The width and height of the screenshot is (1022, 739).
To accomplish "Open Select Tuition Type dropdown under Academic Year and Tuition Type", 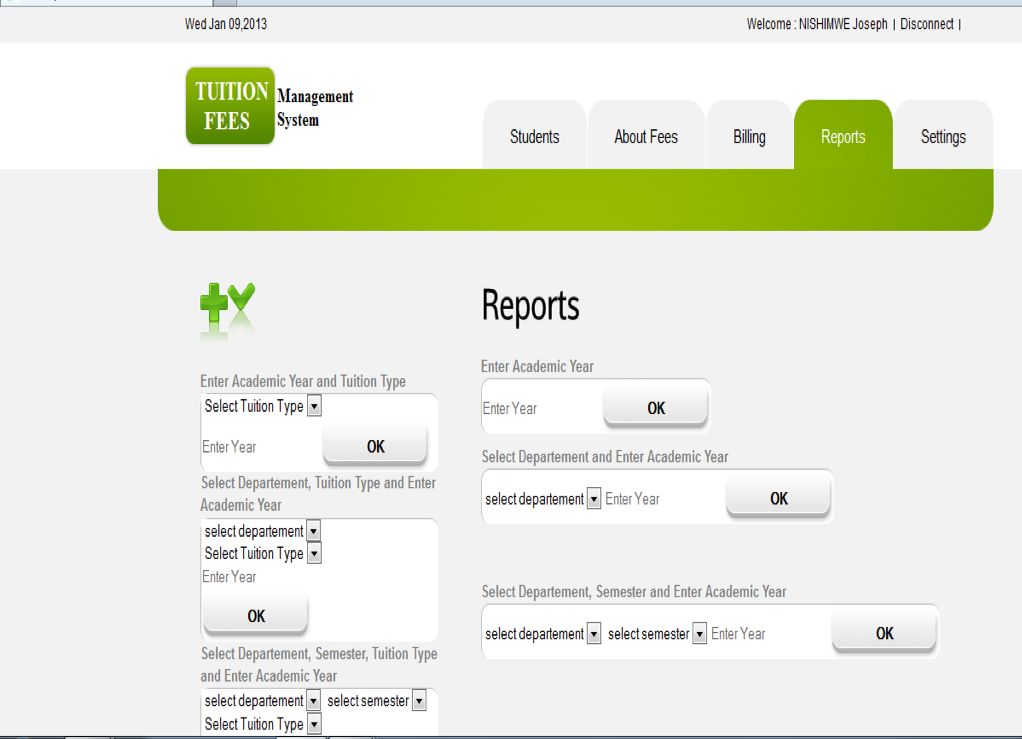I will [262, 406].
